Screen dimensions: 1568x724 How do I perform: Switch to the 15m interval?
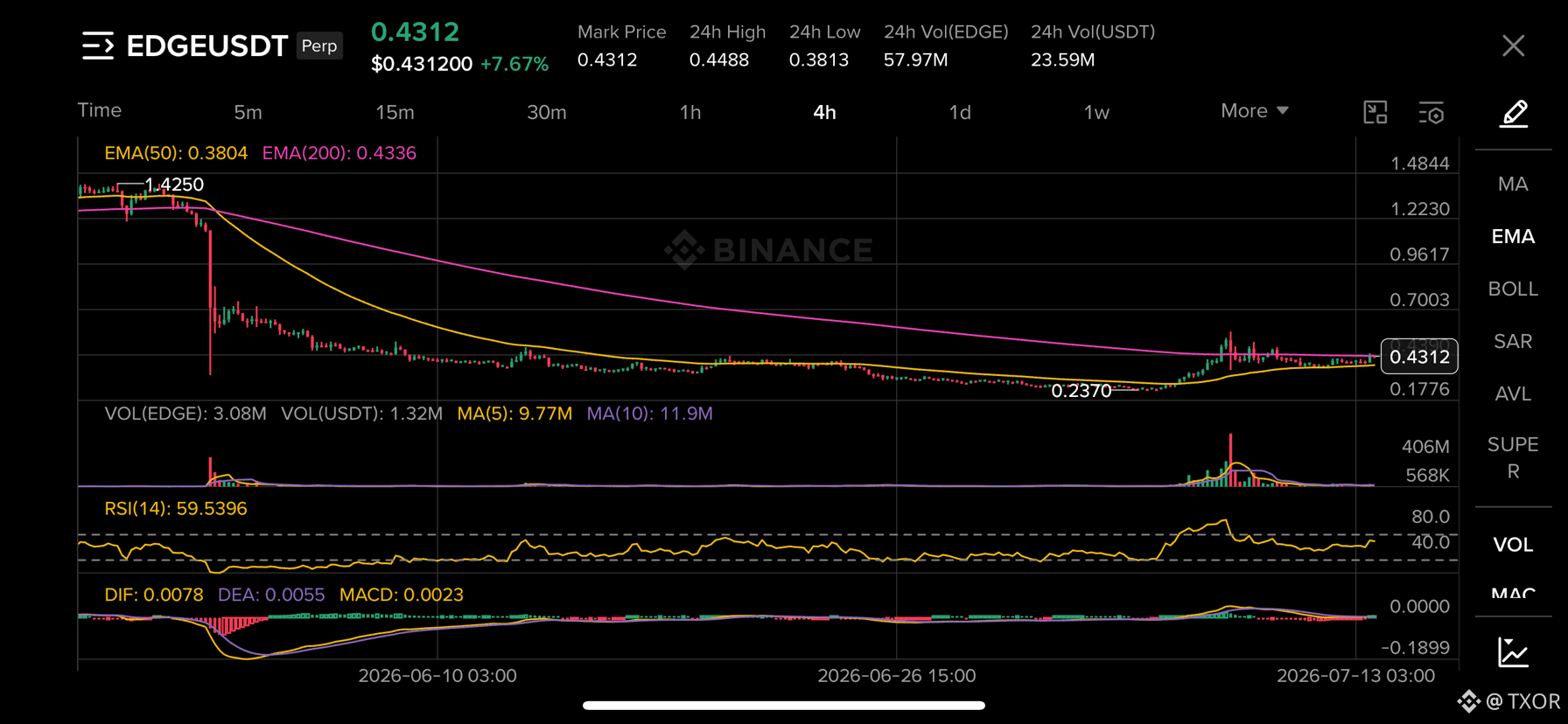[395, 112]
